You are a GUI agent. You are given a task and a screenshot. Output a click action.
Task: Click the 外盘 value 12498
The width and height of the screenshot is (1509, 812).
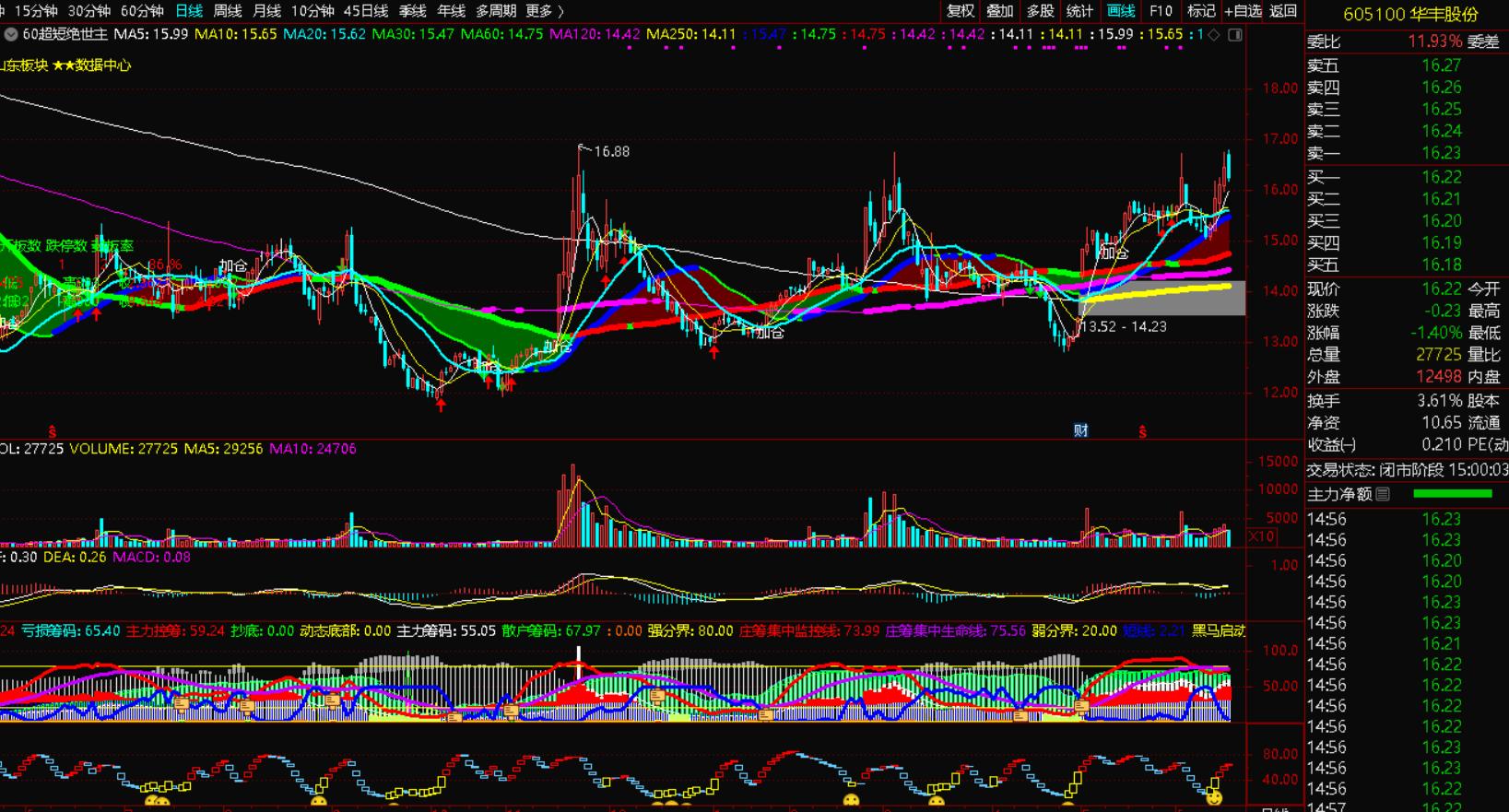point(1439,377)
